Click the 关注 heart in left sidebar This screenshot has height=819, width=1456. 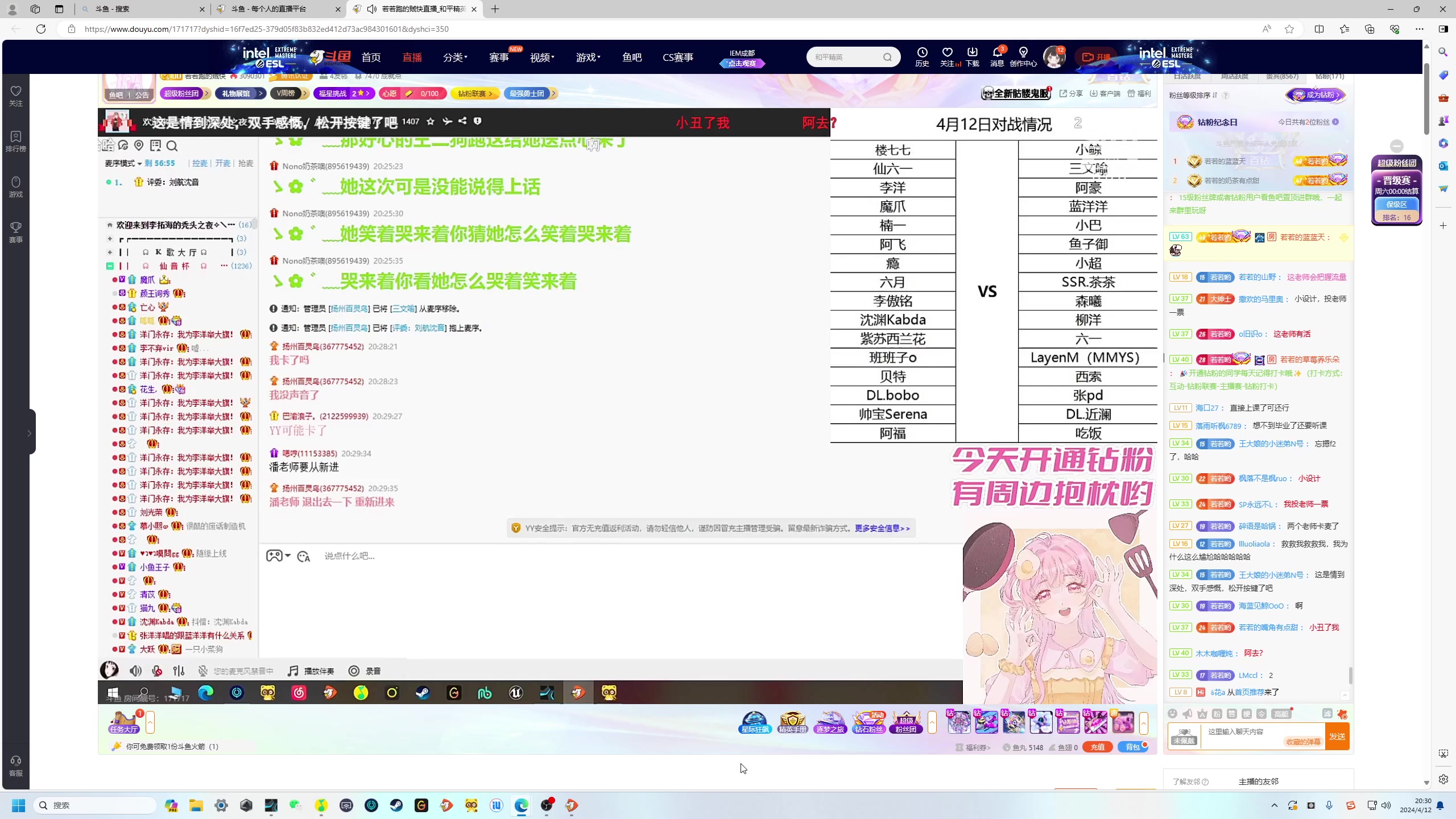(x=16, y=96)
